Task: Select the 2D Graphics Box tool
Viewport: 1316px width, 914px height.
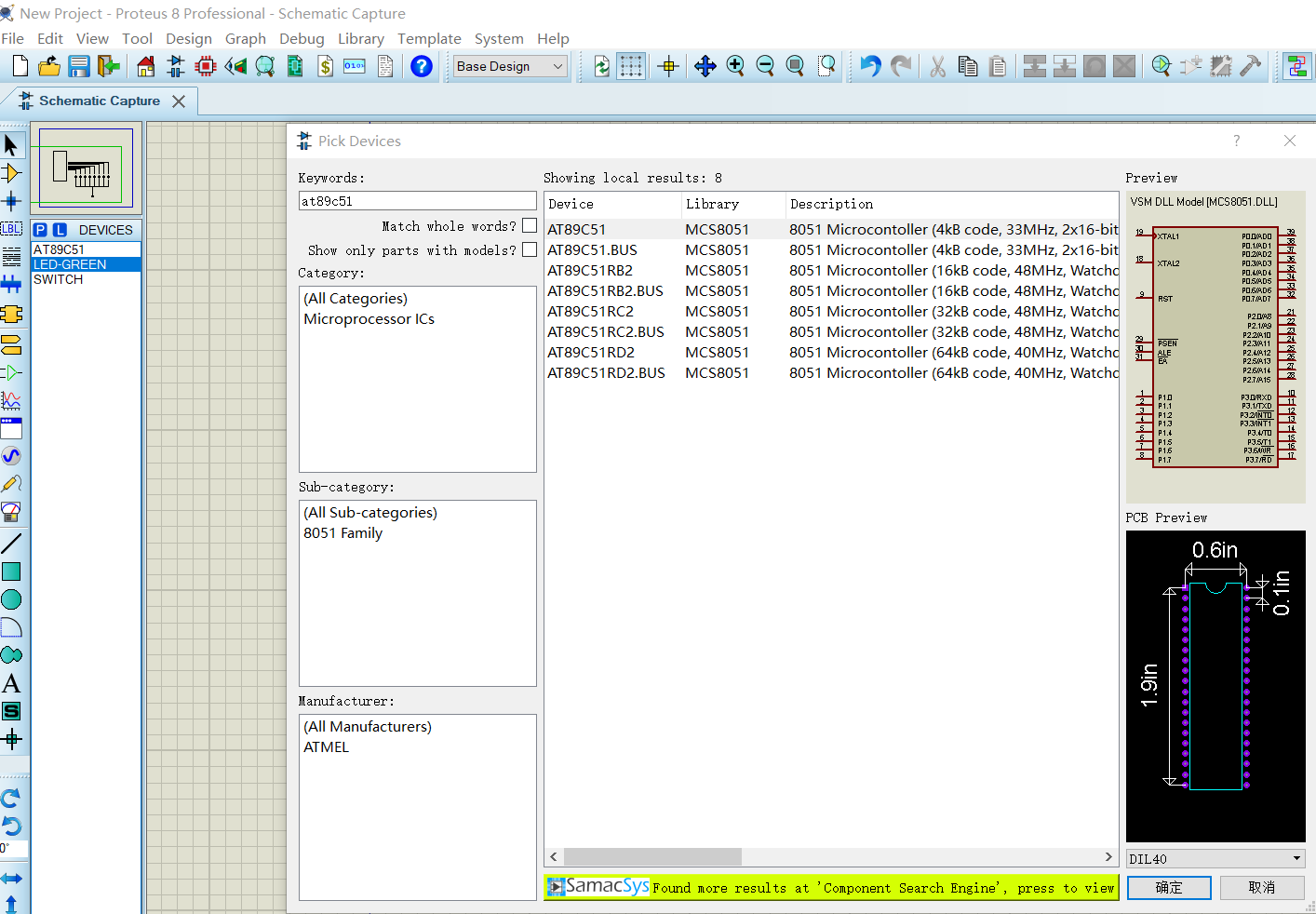Action: (11, 571)
